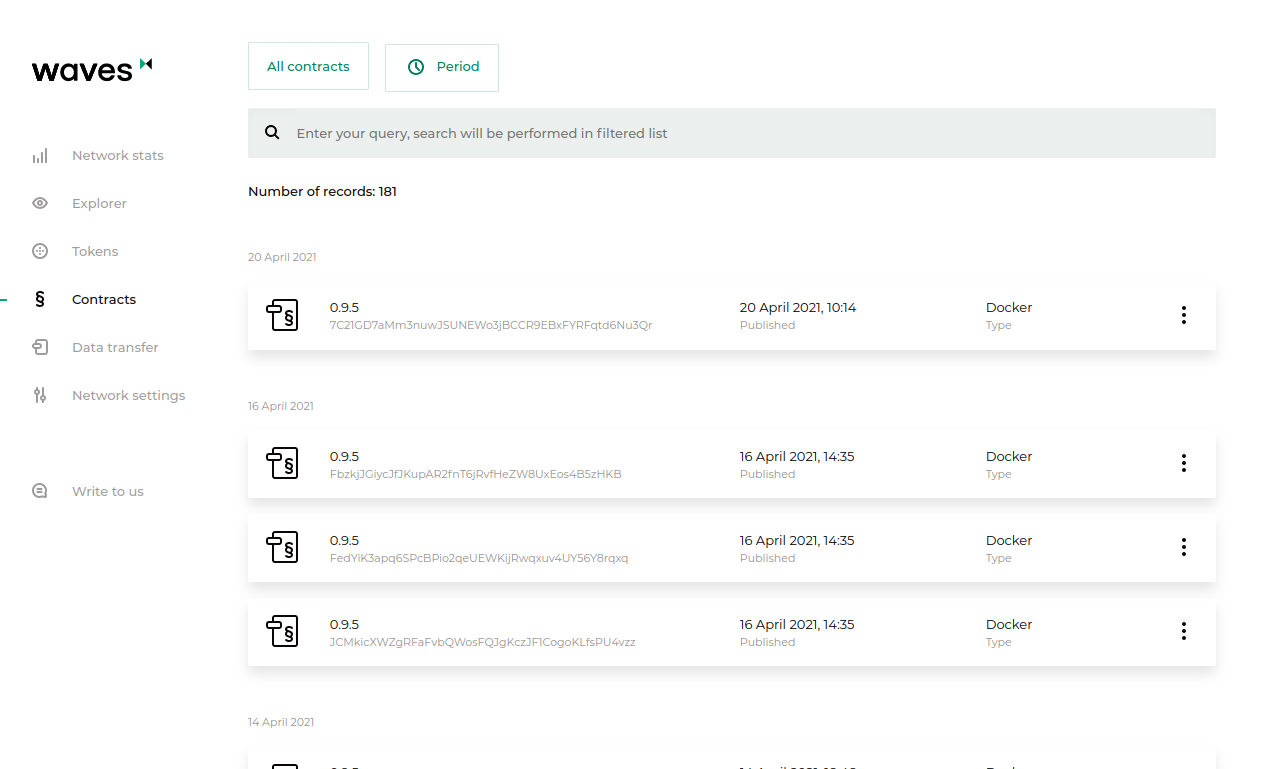Select the All contracts filter button
1275x769 pixels.
coord(308,67)
